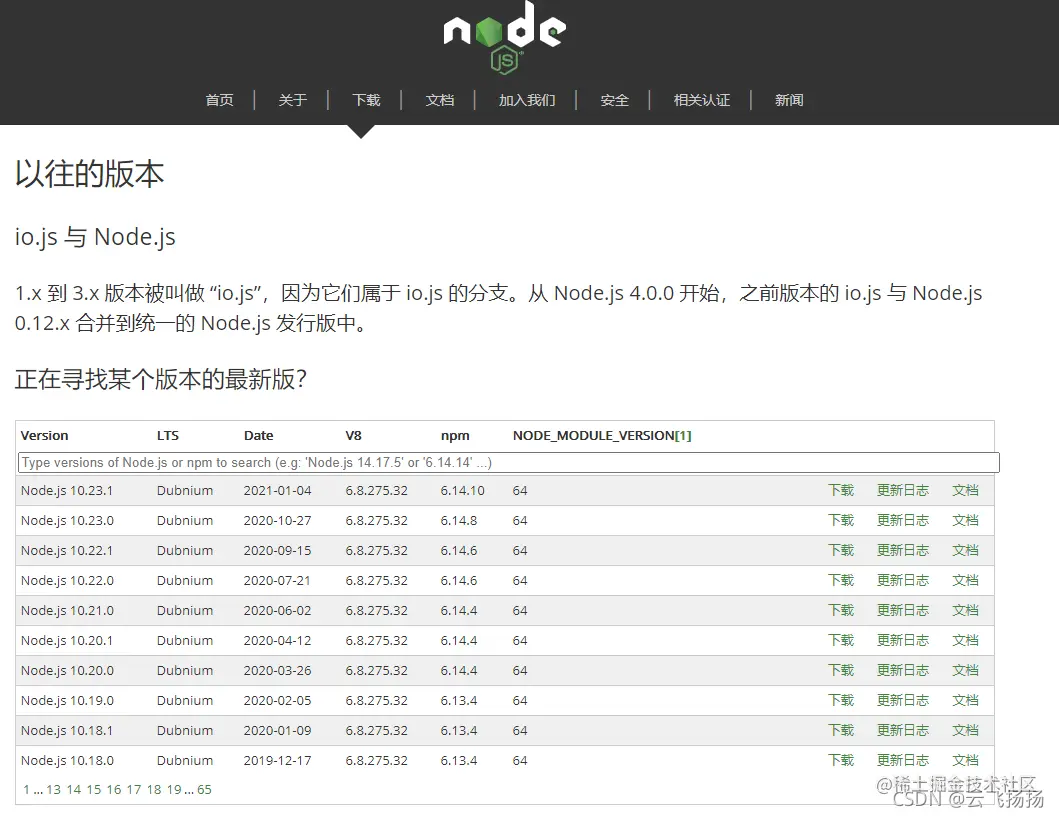Open 更新日志 for Node.js 10.23.0
Image resolution: width=1059 pixels, height=817 pixels.
(903, 520)
